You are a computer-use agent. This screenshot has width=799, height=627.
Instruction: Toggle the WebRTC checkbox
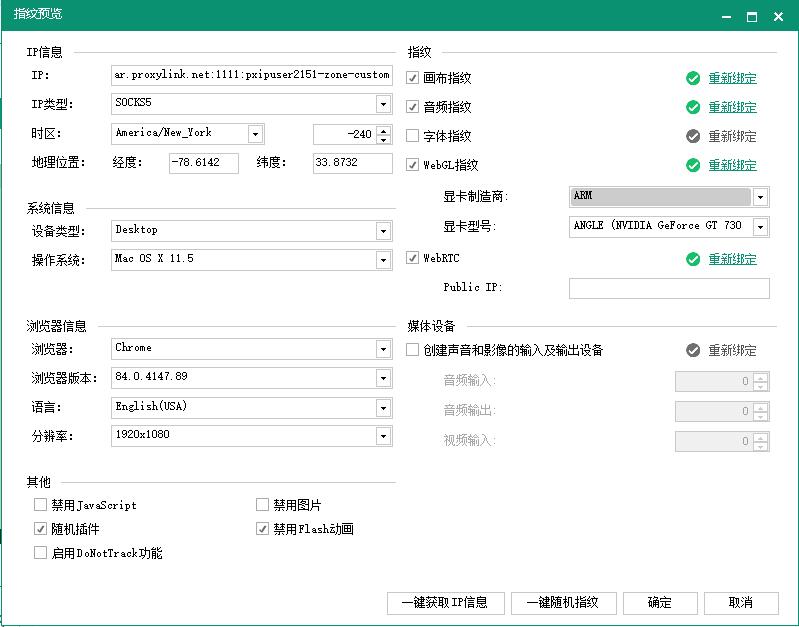(412, 258)
